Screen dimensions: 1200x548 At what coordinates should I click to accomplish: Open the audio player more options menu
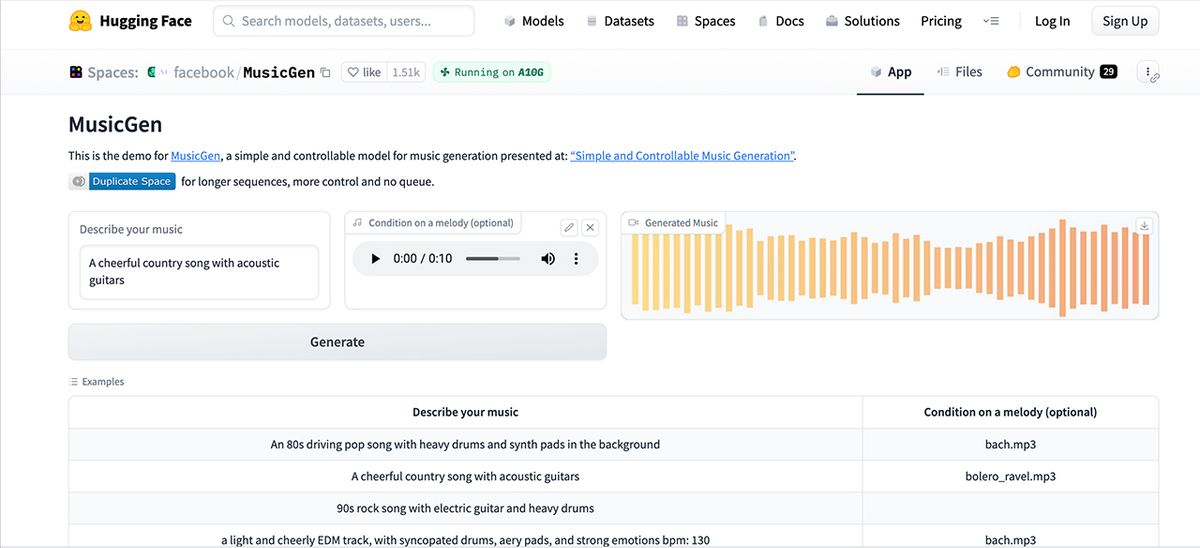point(576,259)
